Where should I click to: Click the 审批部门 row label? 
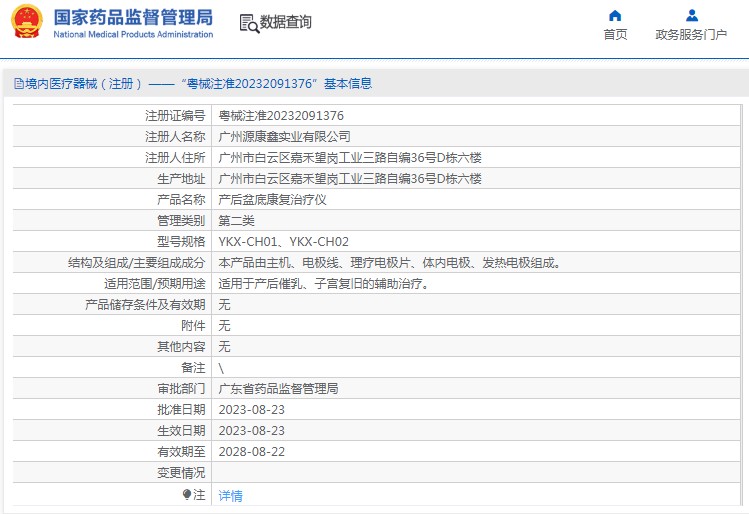pyautogui.click(x=181, y=389)
